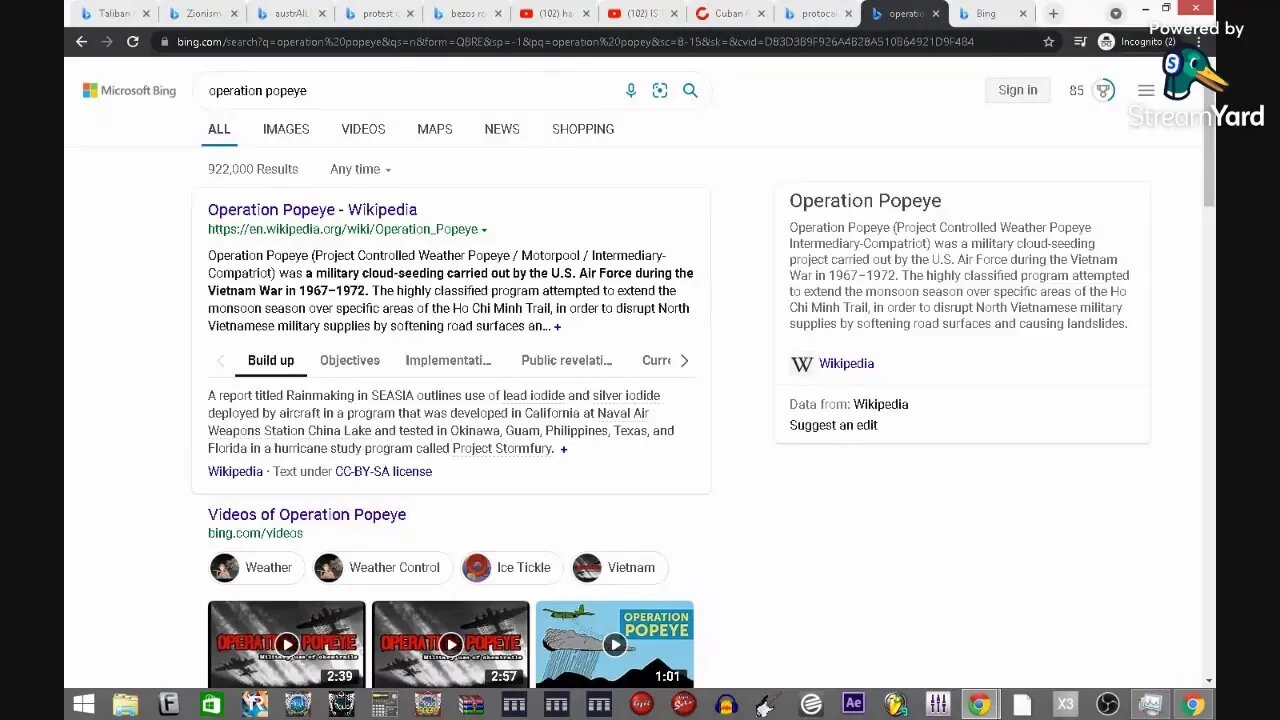This screenshot has width=1280, height=720.
Task: Play the 1:01 Operation Popeye video
Action: [615, 644]
